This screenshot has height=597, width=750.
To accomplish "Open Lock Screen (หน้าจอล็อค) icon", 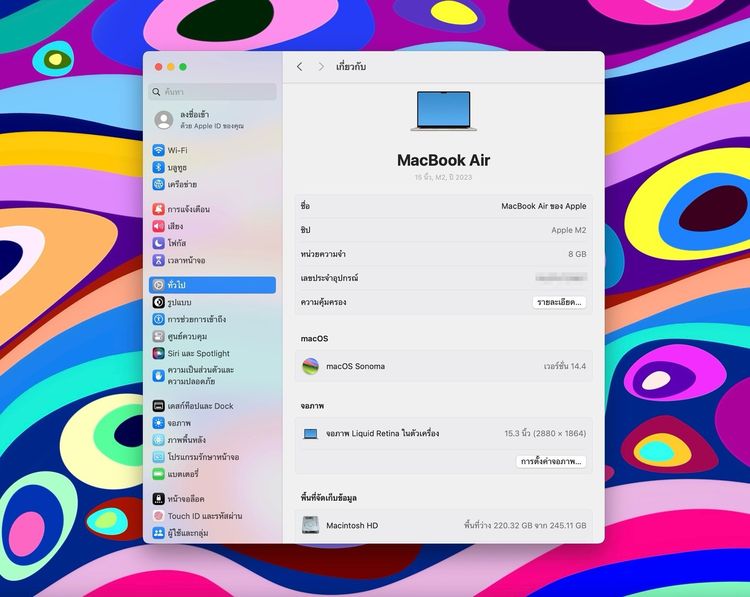I will pos(158,499).
